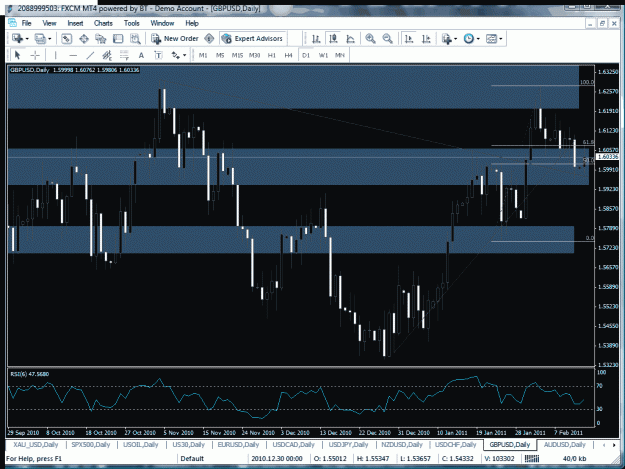The height and width of the screenshot is (469, 625).
Task: Open the Strategy Tester panel
Action: click(136, 39)
